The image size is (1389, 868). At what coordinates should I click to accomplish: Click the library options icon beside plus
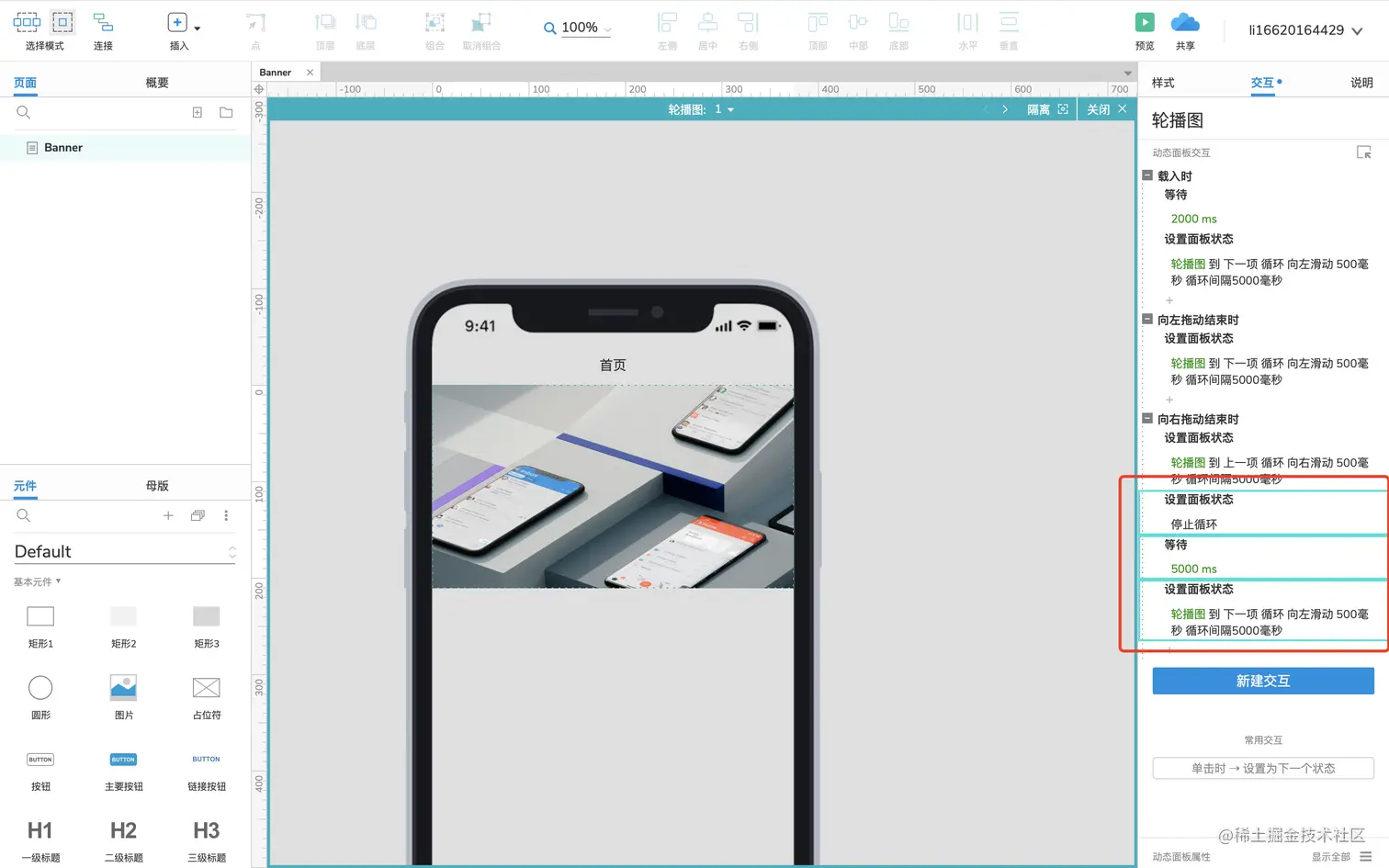pyautogui.click(x=198, y=515)
